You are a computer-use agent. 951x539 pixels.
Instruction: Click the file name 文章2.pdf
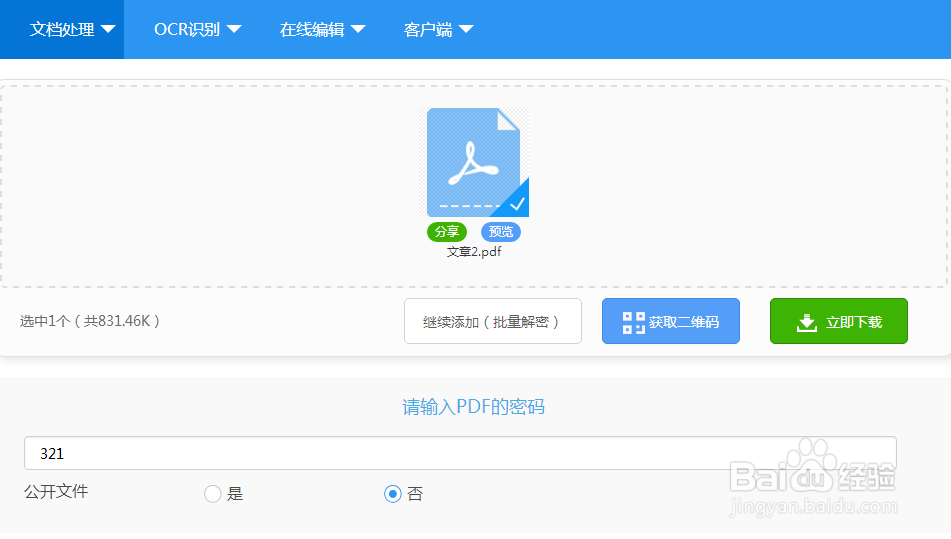(x=474, y=252)
